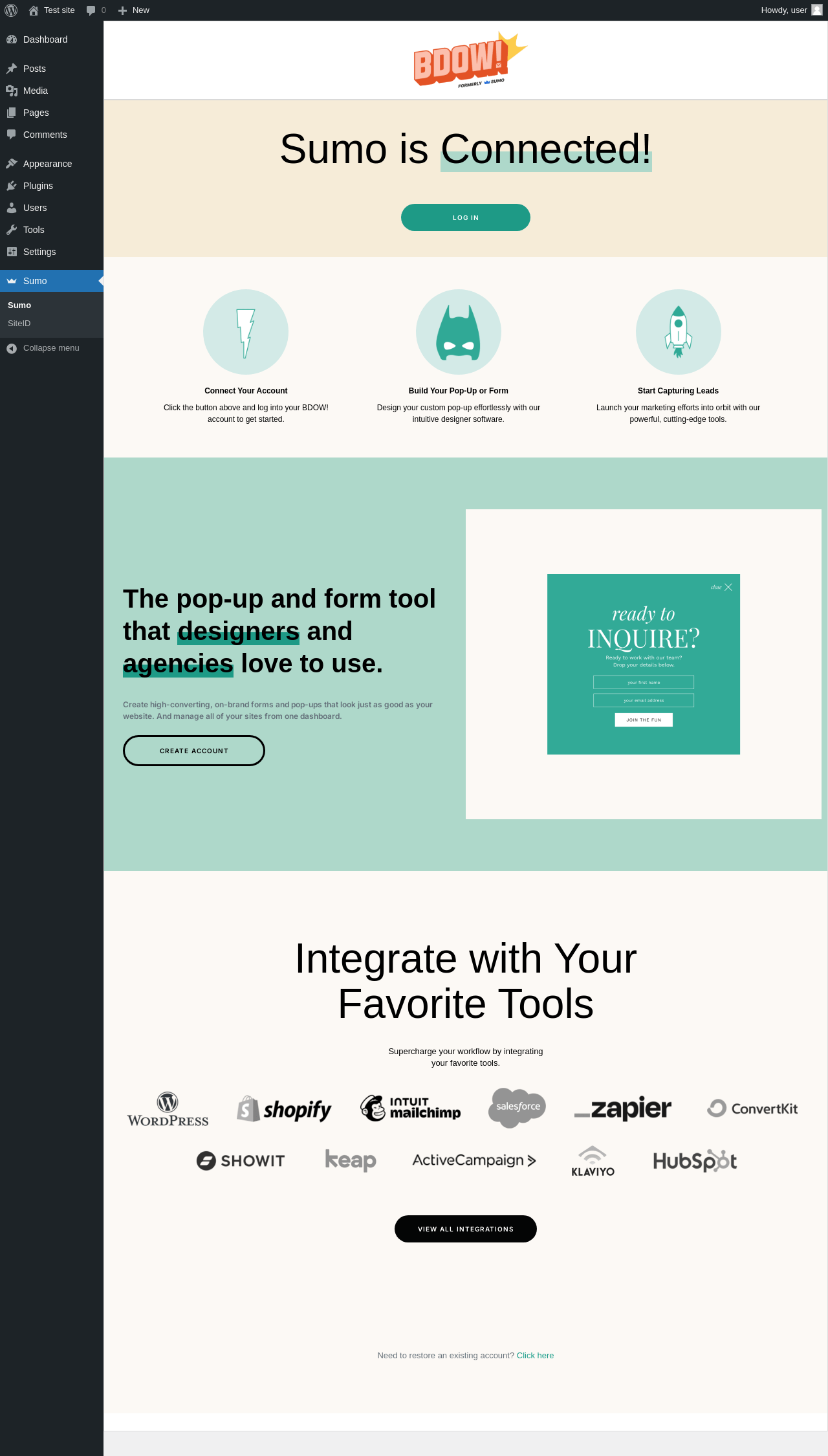This screenshot has width=828, height=1456.
Task: Click the 'Connect Your Account' heading
Action: point(246,391)
